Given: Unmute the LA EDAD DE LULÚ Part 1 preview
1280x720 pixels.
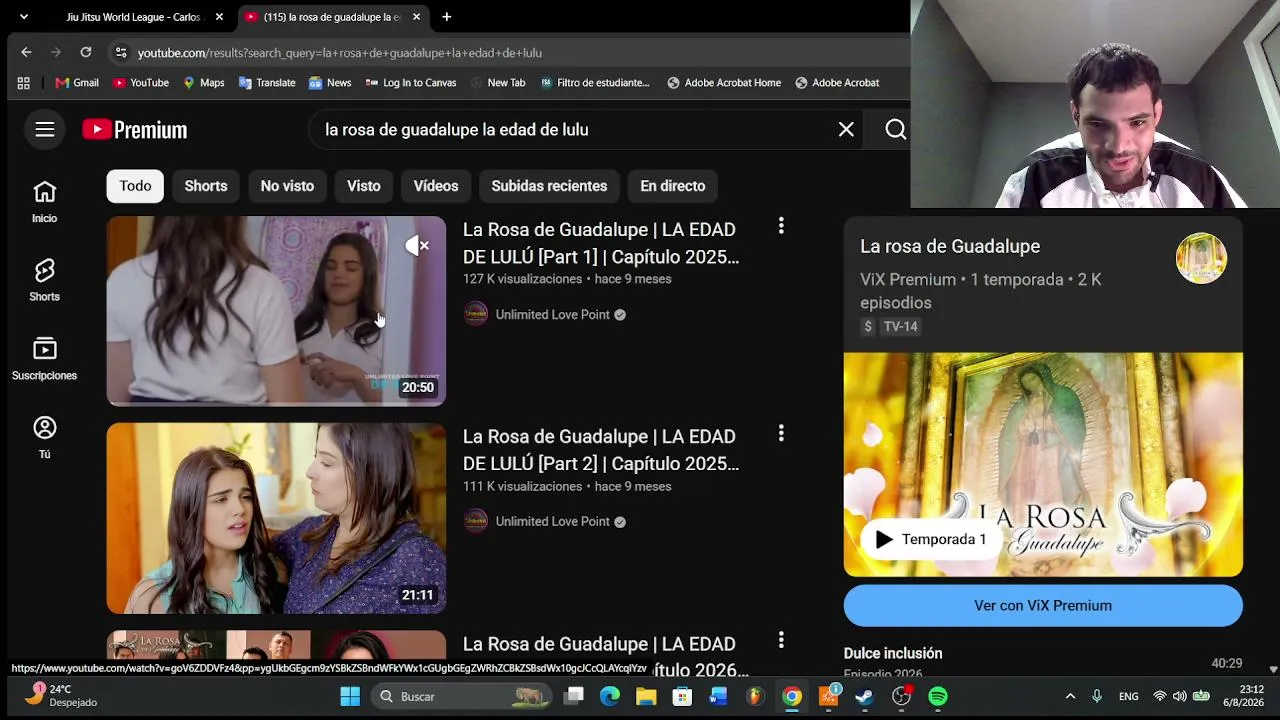Looking at the screenshot, I should click(417, 245).
